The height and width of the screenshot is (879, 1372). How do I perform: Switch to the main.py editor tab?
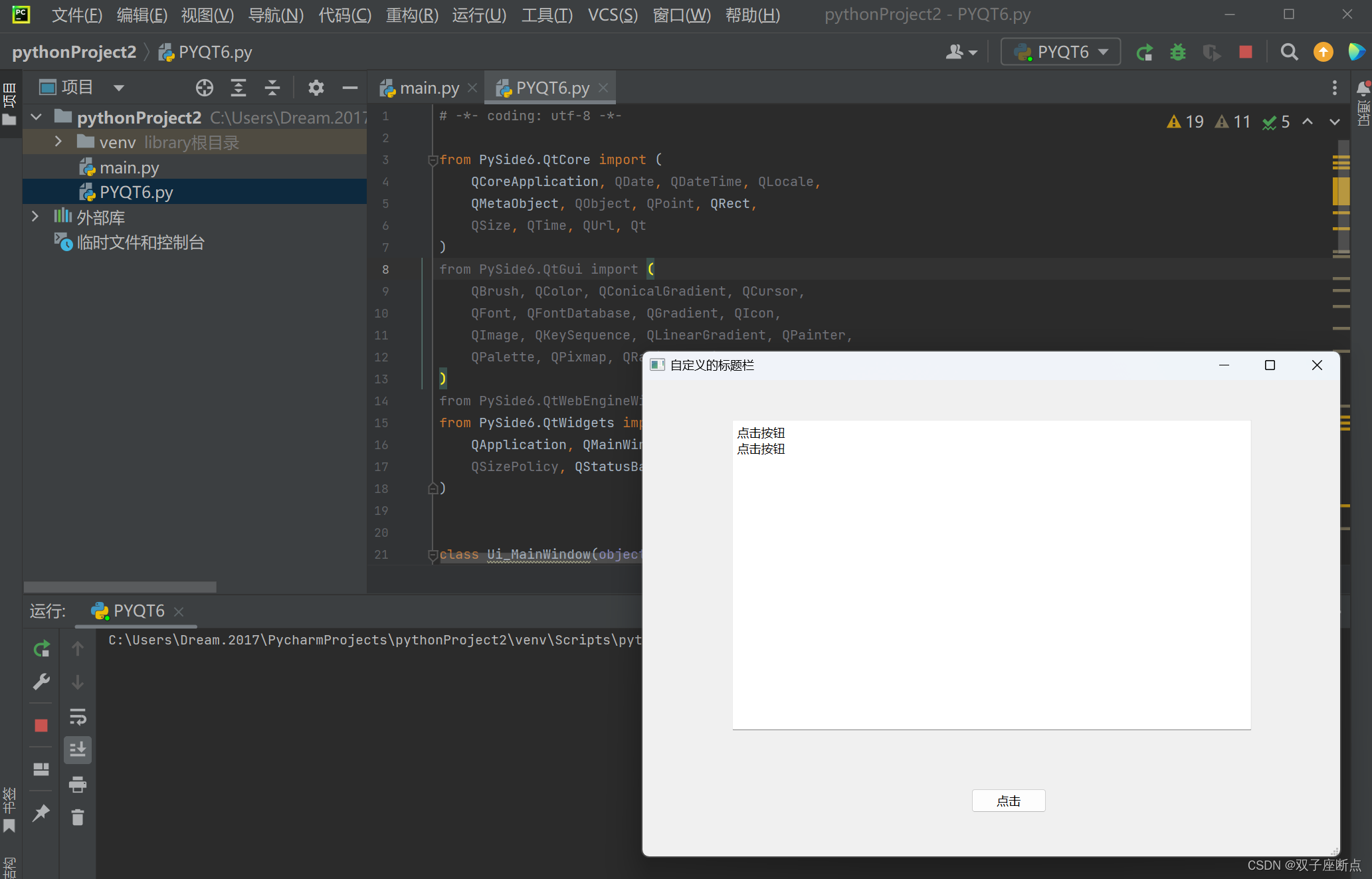click(x=429, y=88)
